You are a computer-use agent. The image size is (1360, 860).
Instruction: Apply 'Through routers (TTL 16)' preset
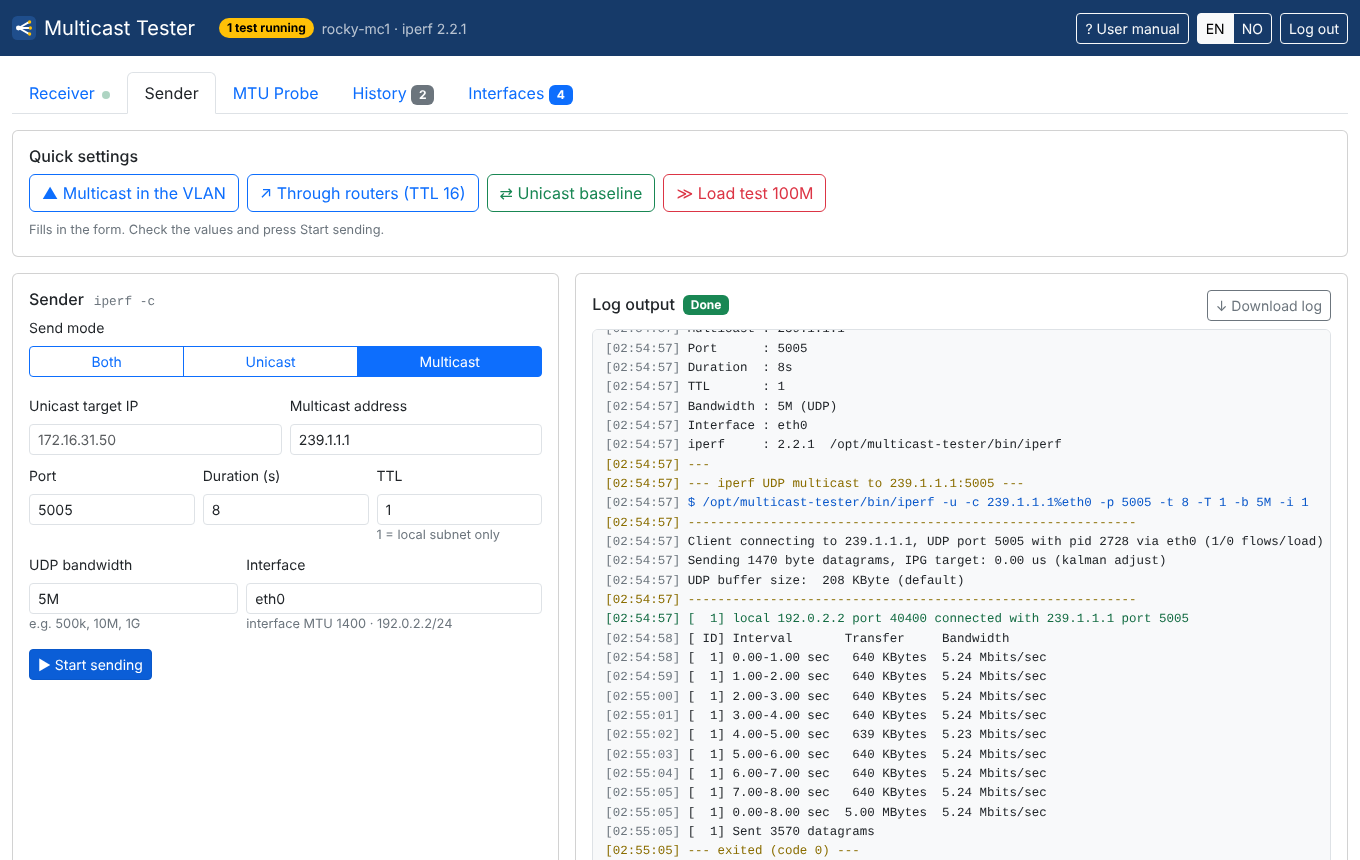click(363, 193)
